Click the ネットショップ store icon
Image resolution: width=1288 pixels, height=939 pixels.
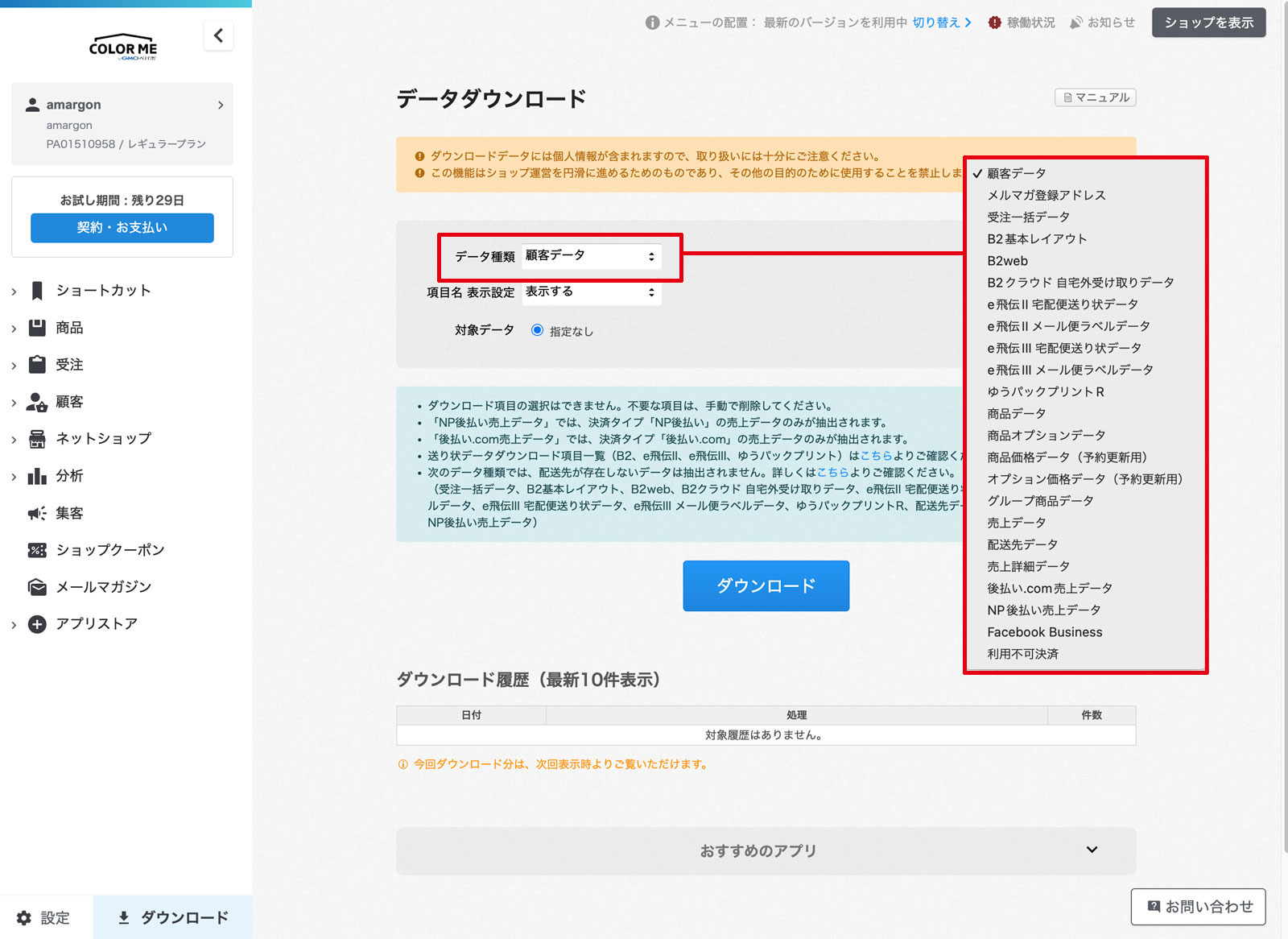[37, 439]
